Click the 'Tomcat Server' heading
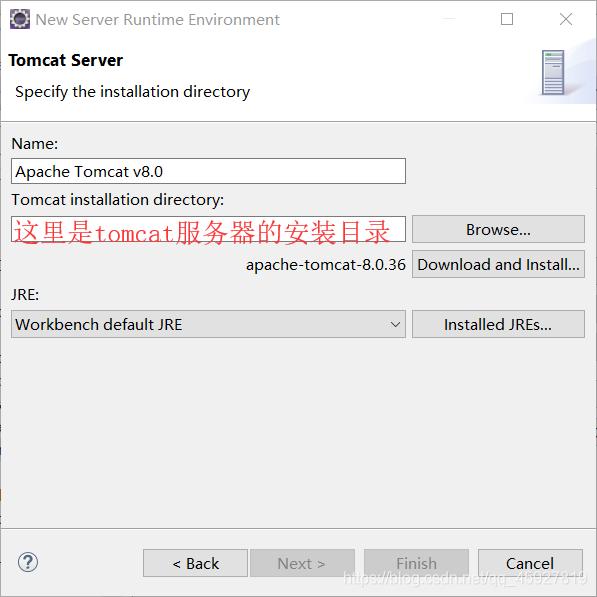This screenshot has width=597, height=597. tap(66, 61)
